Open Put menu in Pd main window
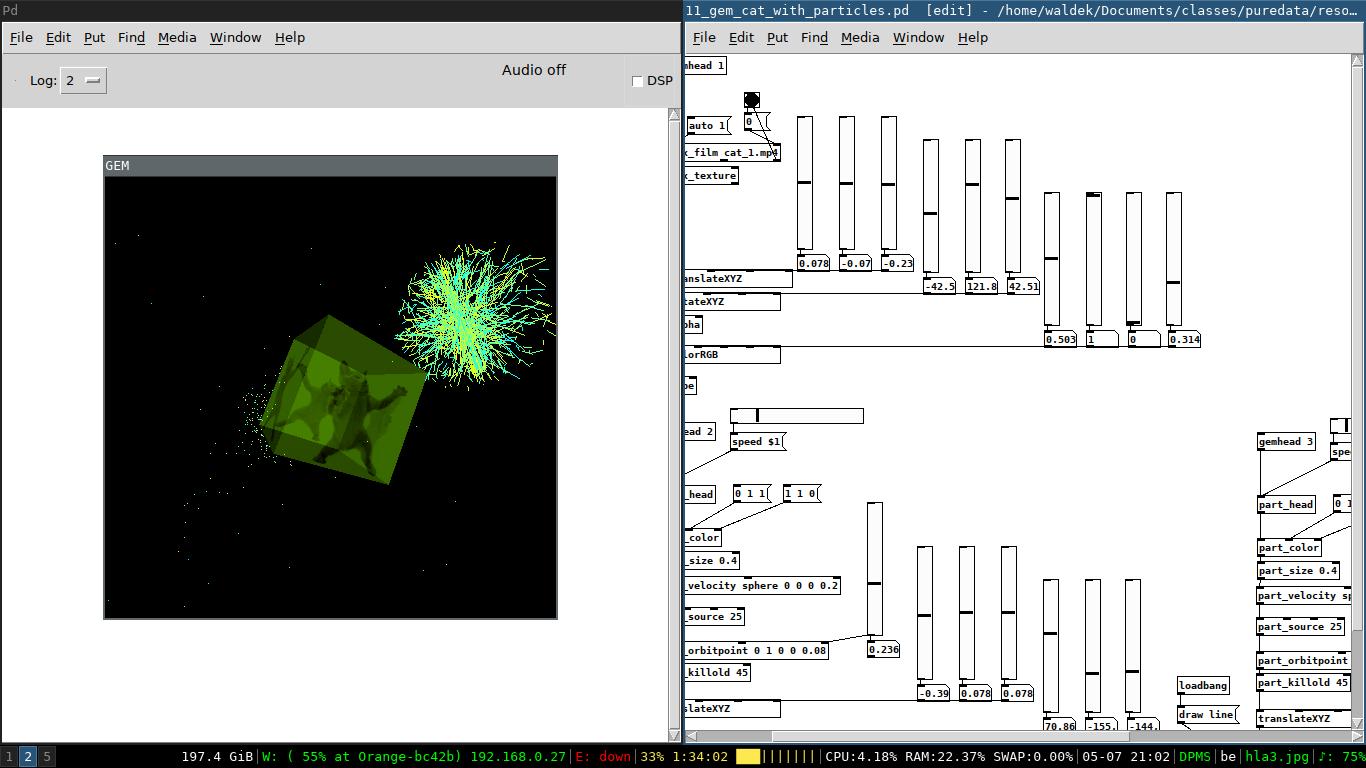This screenshot has height=768, width=1366. coord(94,37)
